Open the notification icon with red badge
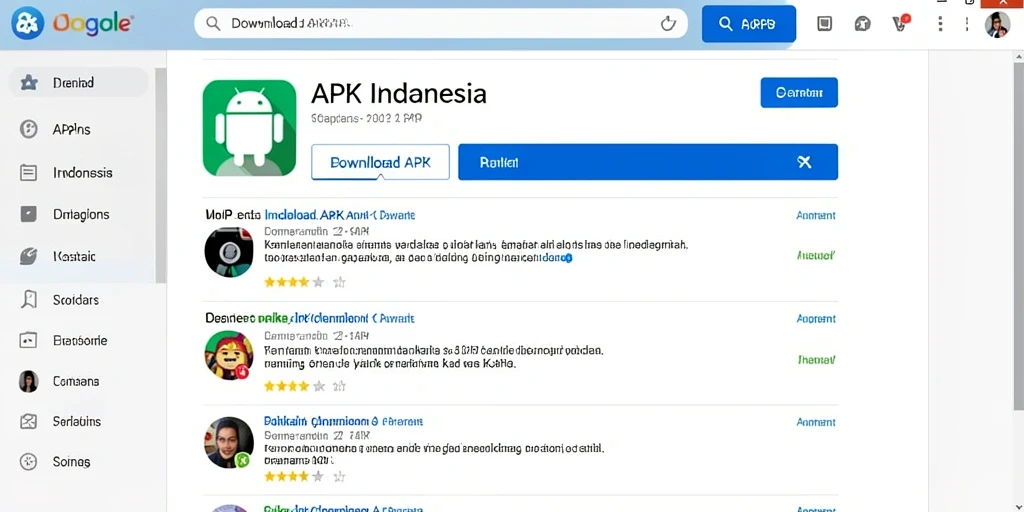 click(901, 23)
